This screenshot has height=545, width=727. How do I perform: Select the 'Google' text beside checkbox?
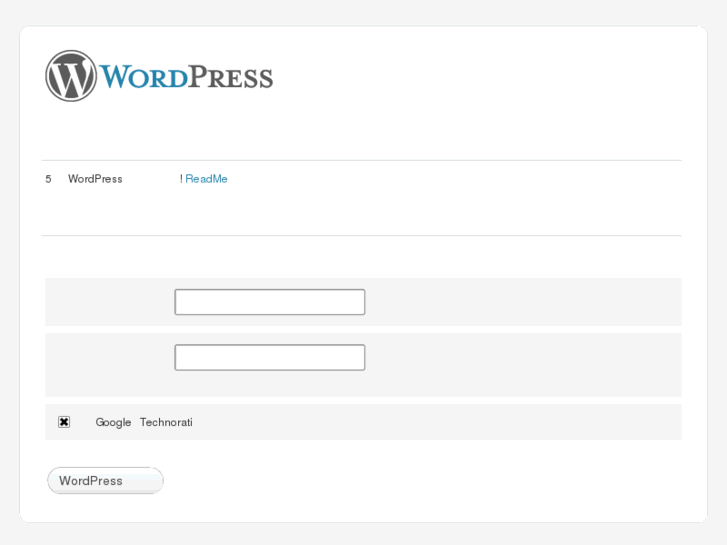(x=113, y=423)
